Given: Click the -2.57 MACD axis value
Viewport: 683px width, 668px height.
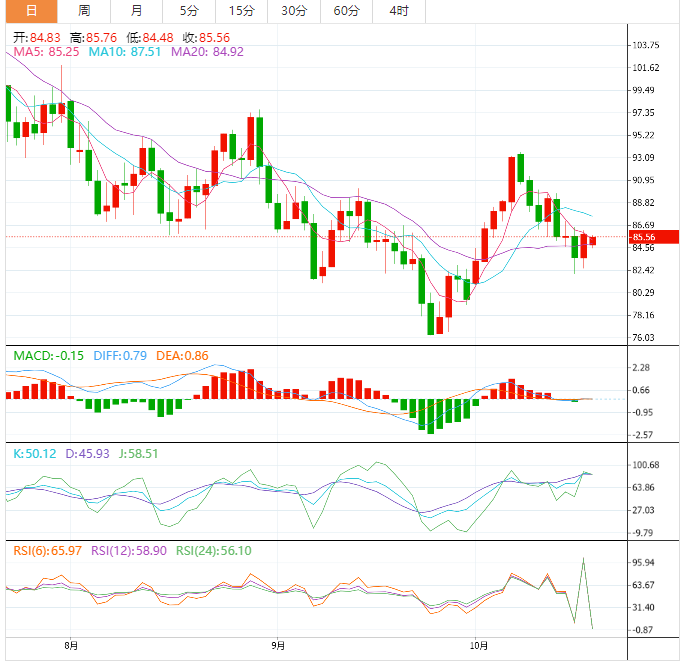Looking at the screenshot, I should point(642,435).
